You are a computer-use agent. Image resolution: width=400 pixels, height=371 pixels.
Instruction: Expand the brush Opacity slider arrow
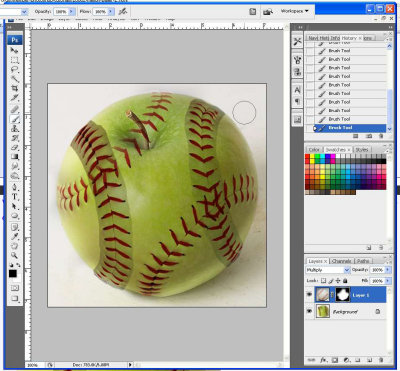click(71, 11)
